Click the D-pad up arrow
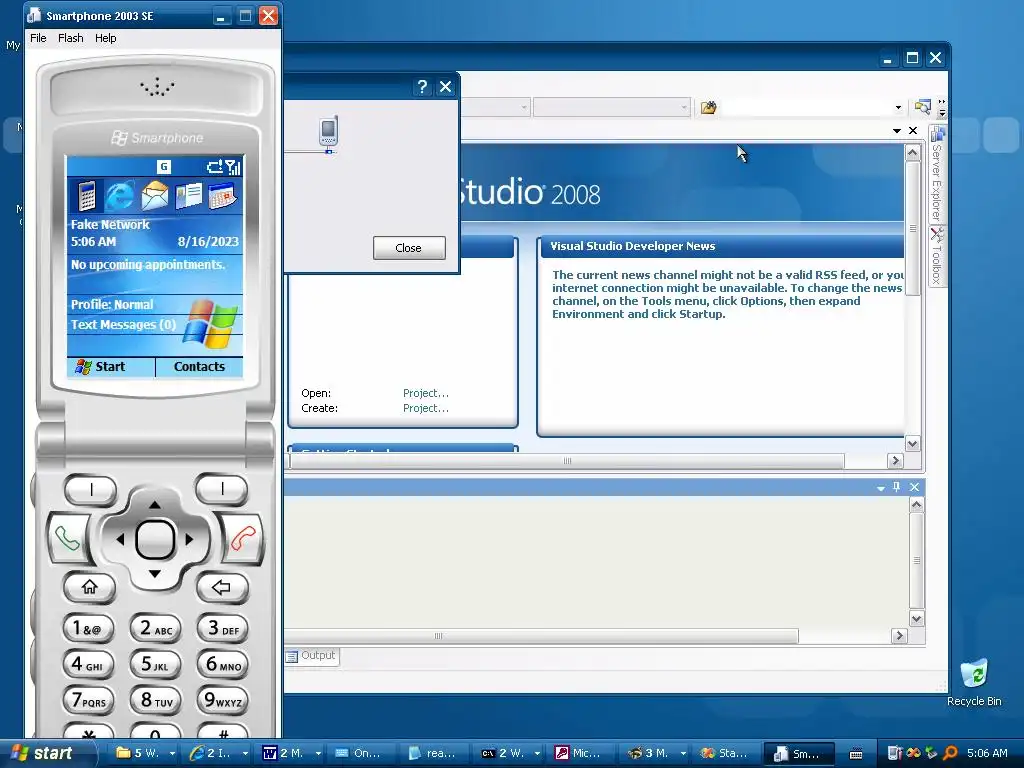The width and height of the screenshot is (1024, 768). [x=155, y=504]
